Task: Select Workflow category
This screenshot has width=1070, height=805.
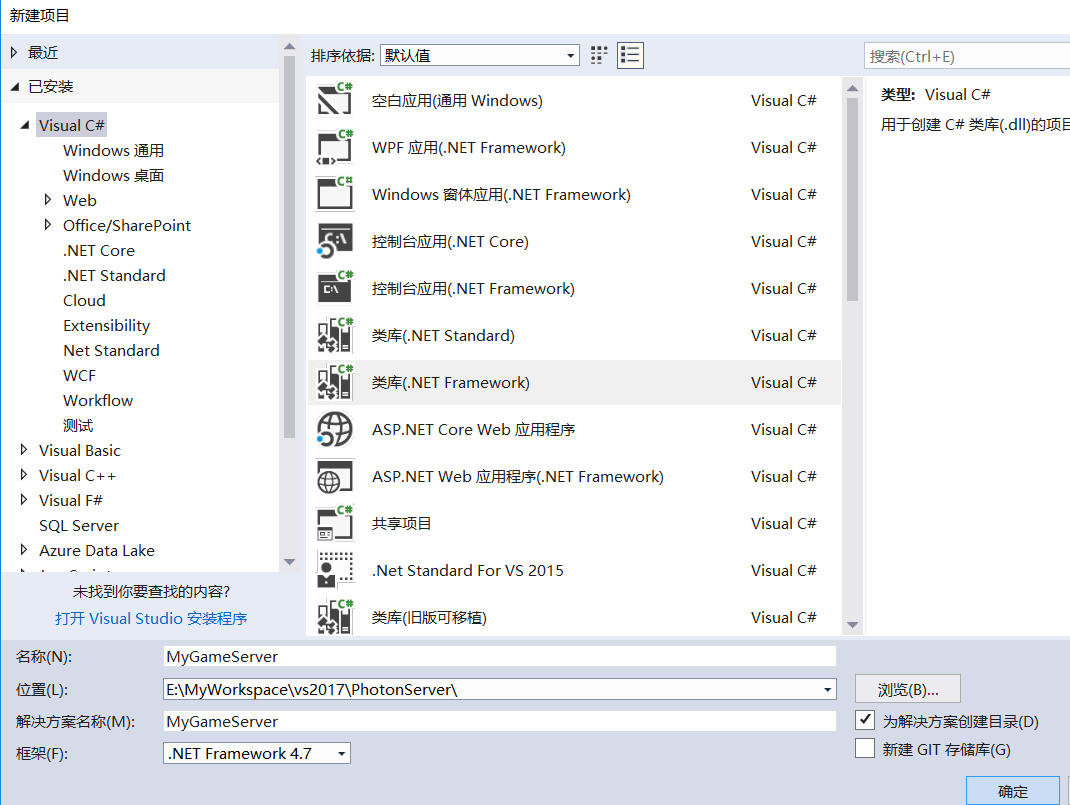Action: click(98, 400)
